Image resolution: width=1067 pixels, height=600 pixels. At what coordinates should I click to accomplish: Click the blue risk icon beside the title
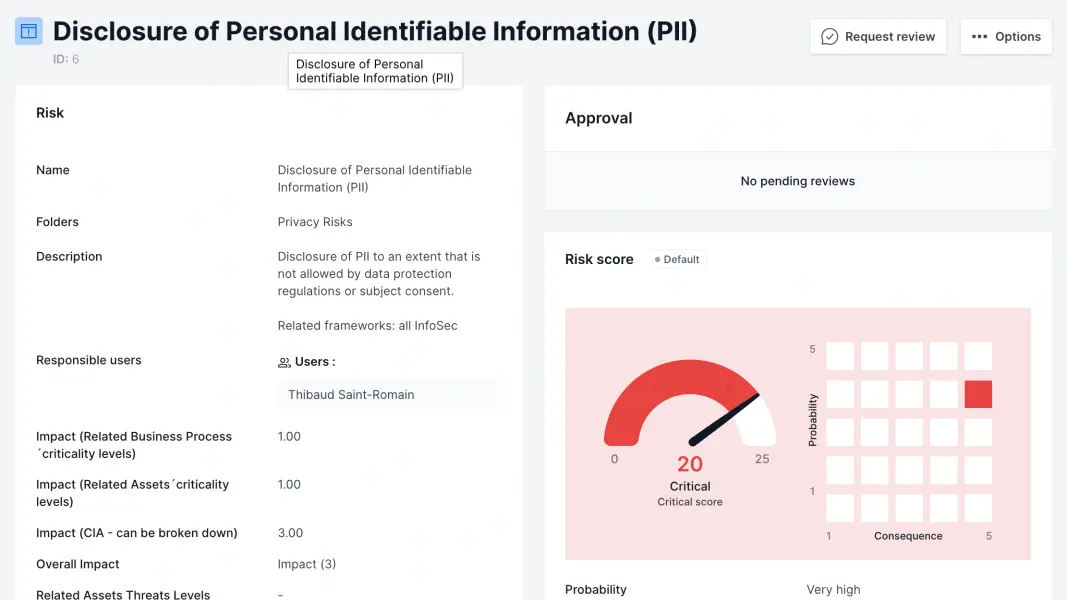tap(29, 32)
